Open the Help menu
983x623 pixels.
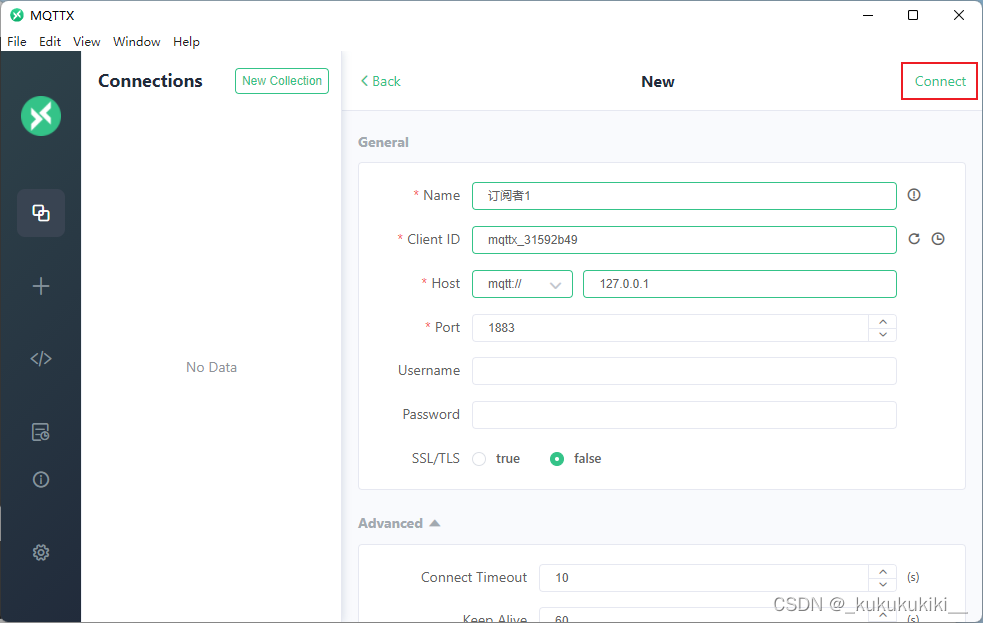[186, 41]
